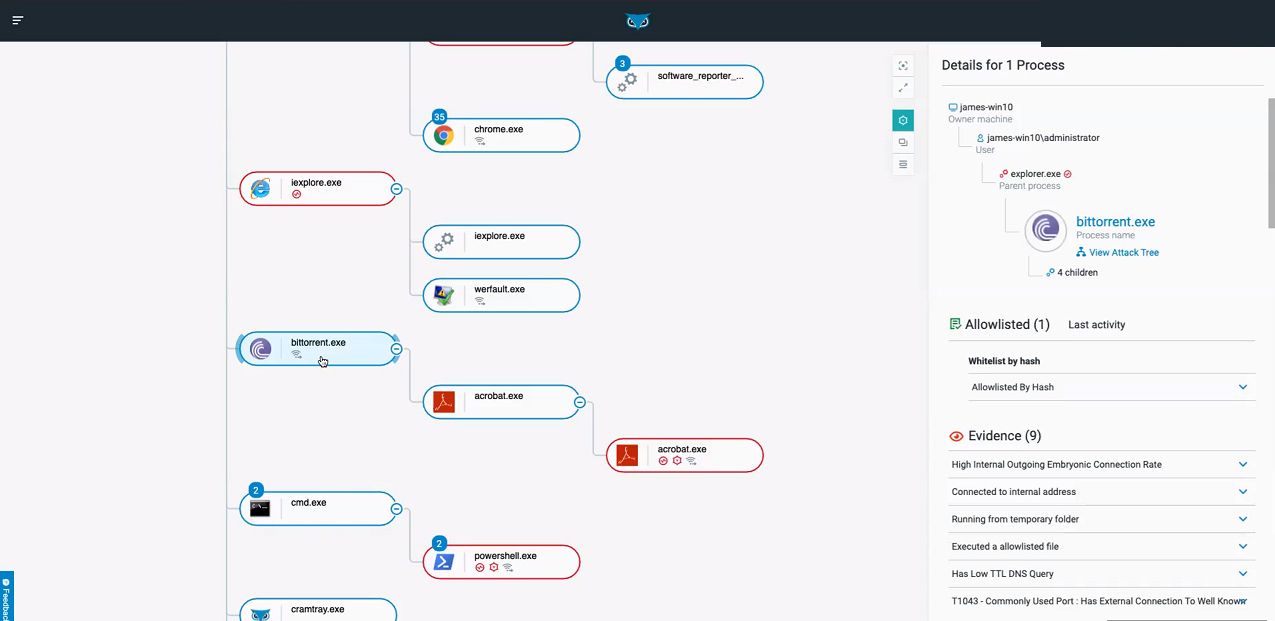Open explorer.exe parent process link

[1035, 174]
